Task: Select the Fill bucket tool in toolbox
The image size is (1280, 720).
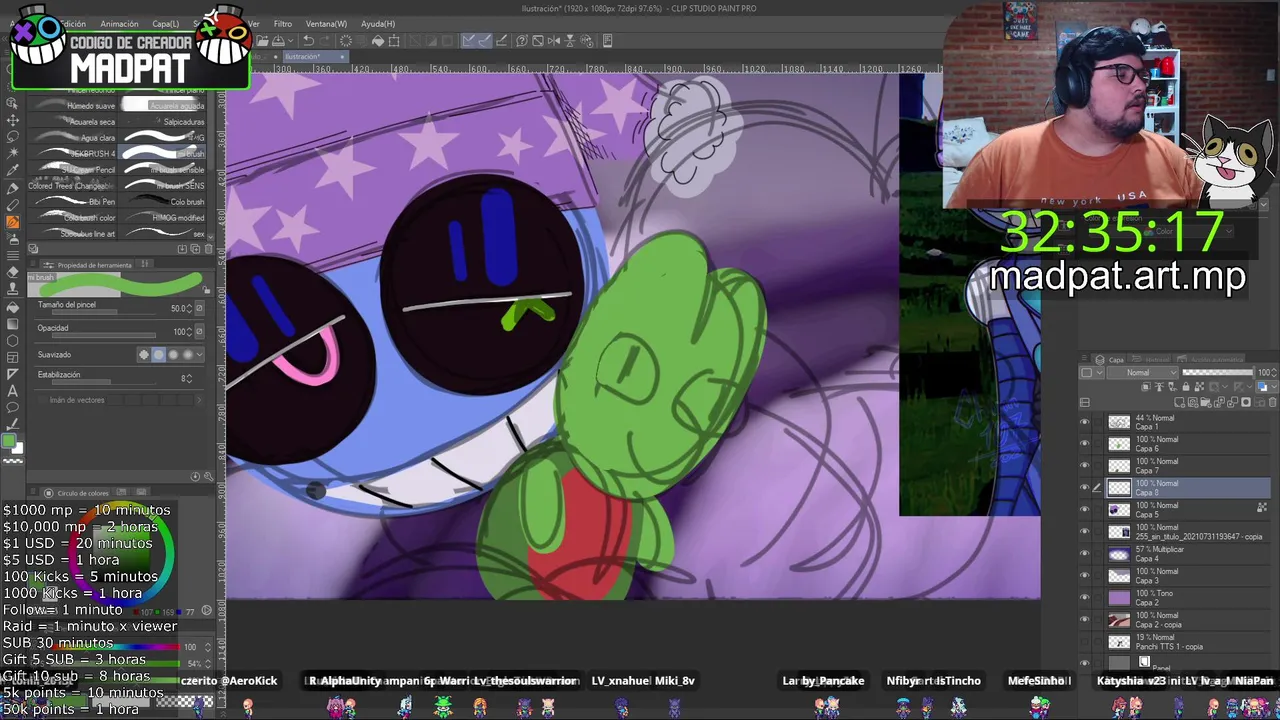Action: pos(12,307)
